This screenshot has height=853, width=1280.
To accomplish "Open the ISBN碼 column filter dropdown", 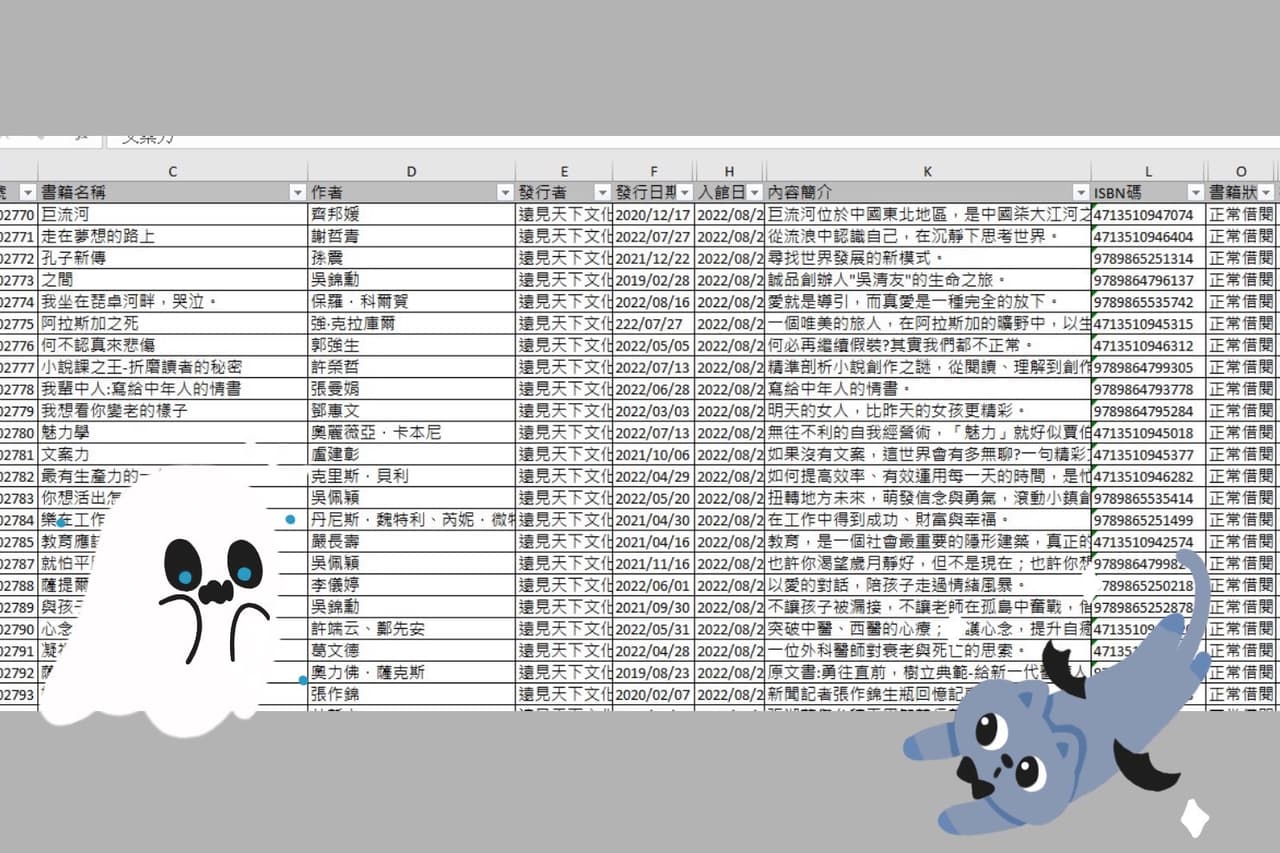I will [1195, 192].
